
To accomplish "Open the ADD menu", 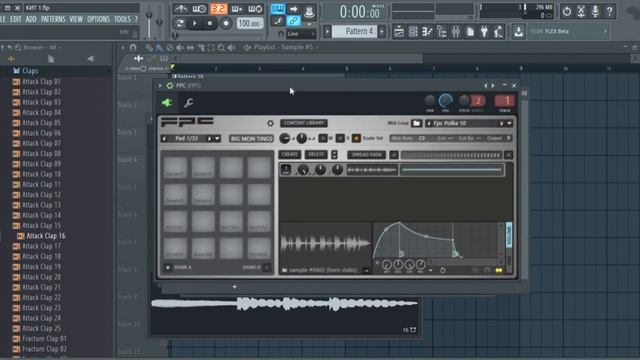I will (x=31, y=19).
